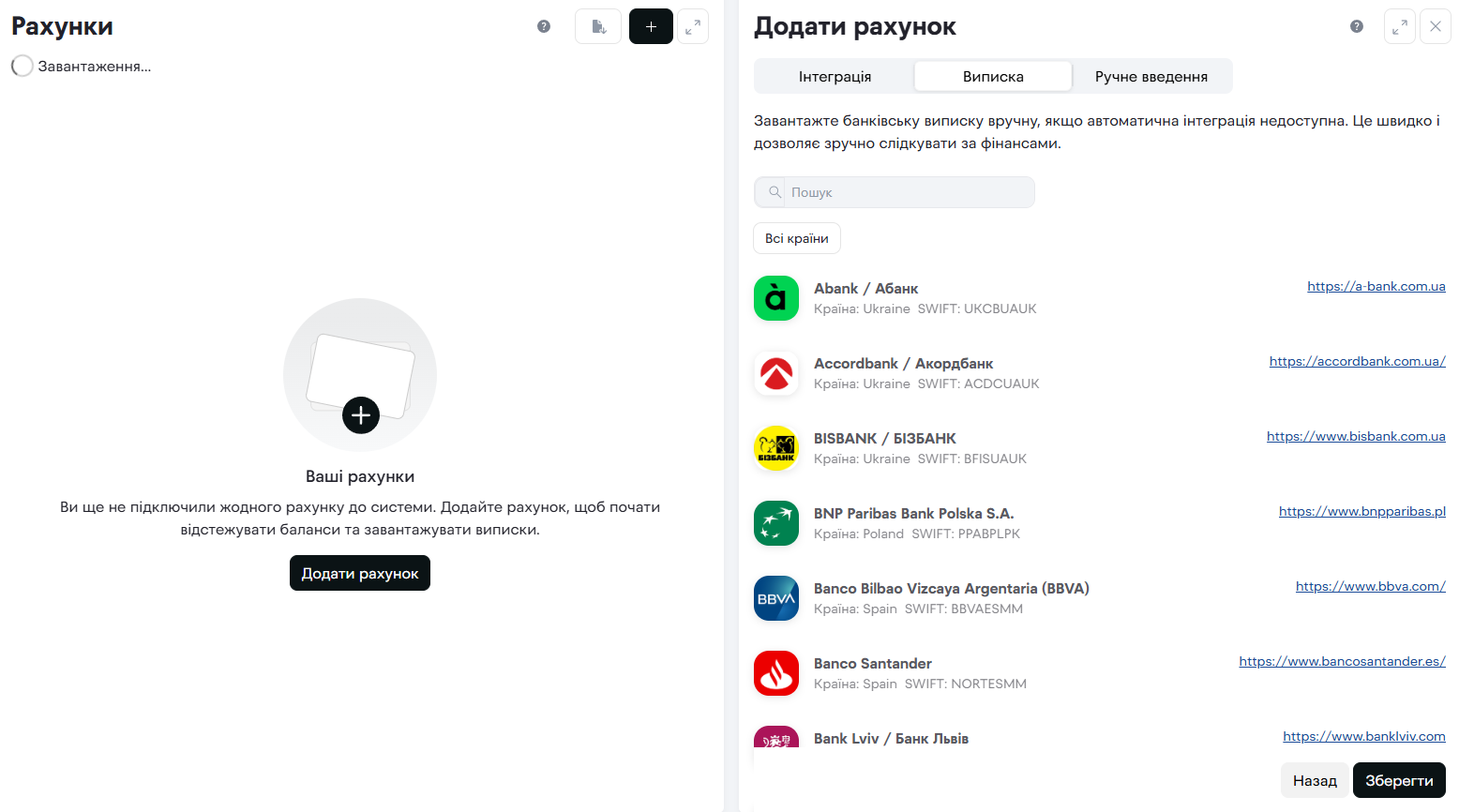Click the black plus add account icon
Image resolution: width=1459 pixels, height=812 pixels.
(x=651, y=27)
